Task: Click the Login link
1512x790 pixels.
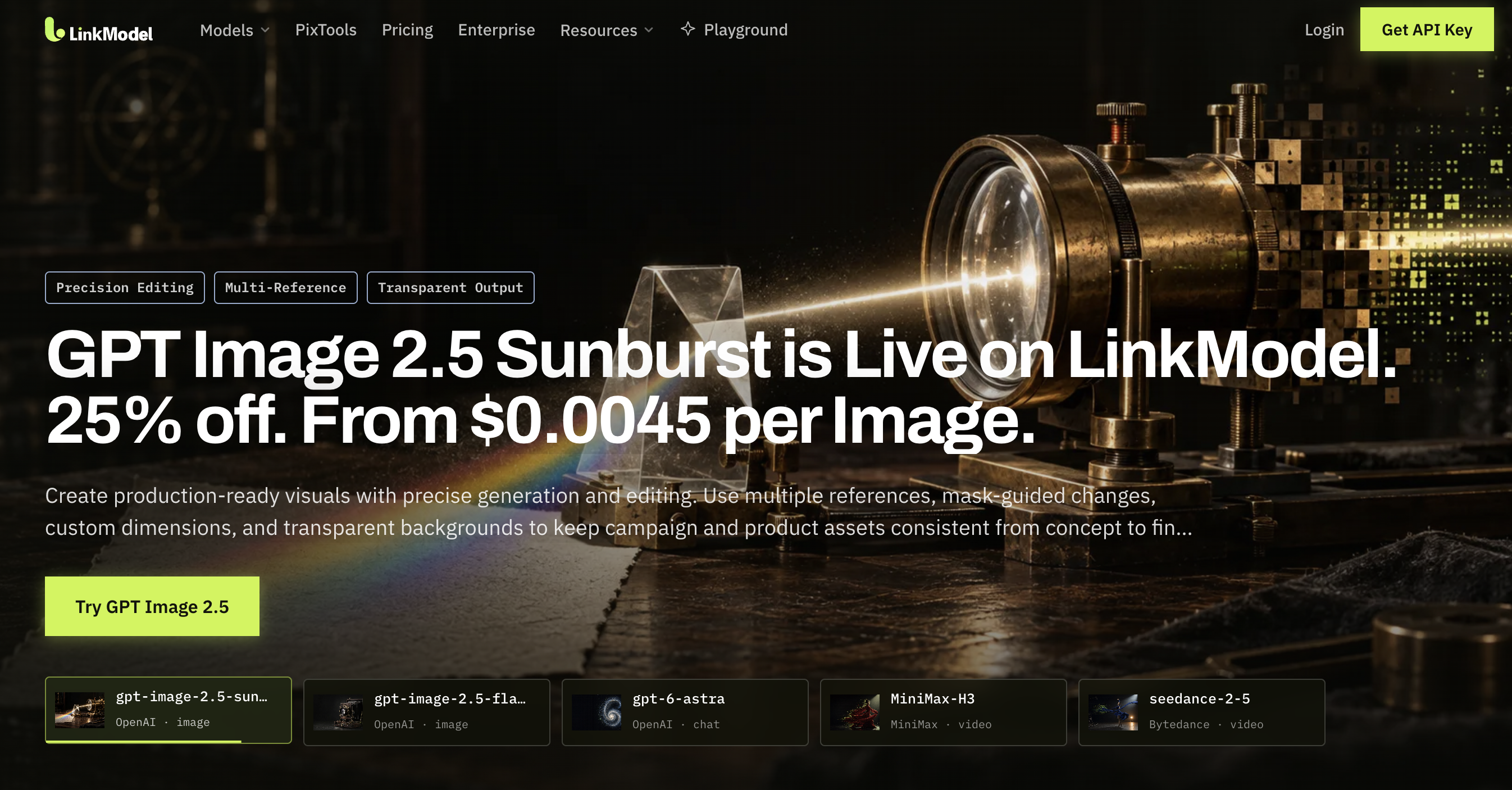Action: pyautogui.click(x=1324, y=30)
